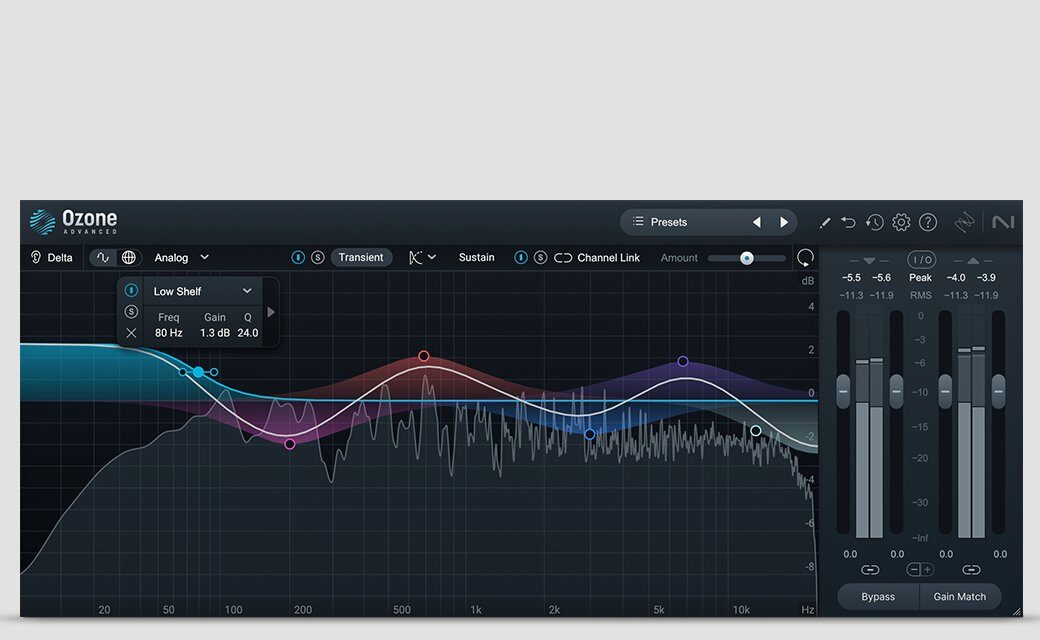Select the Transient tab
Viewport: 1040px width, 640px height.
[361, 257]
